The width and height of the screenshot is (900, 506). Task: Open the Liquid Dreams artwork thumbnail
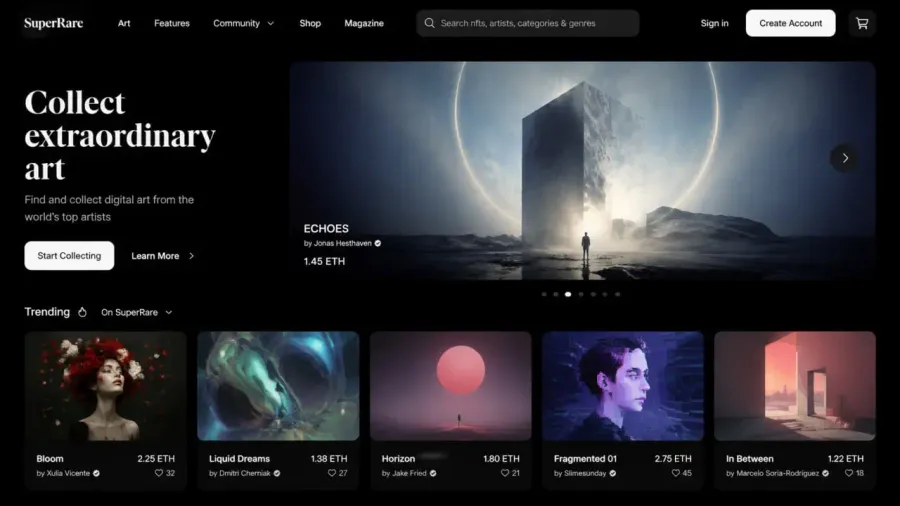pos(278,386)
